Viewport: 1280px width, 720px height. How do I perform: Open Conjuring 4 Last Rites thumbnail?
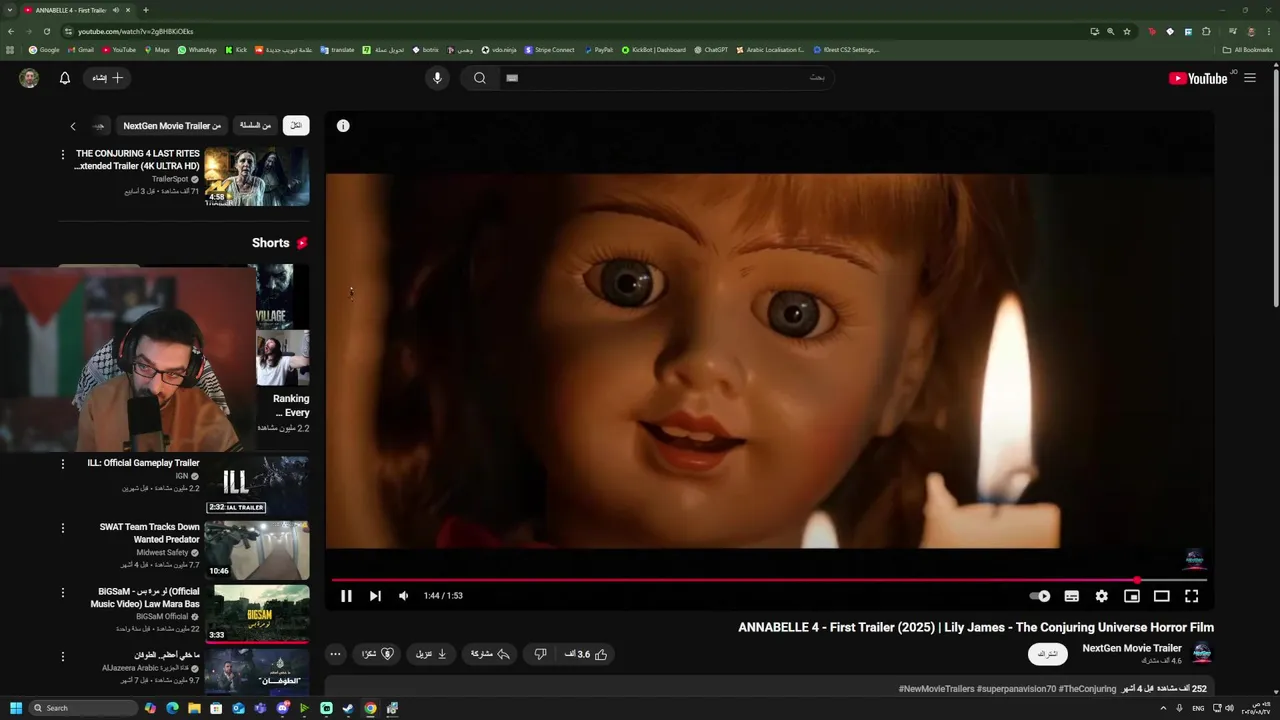coord(257,176)
